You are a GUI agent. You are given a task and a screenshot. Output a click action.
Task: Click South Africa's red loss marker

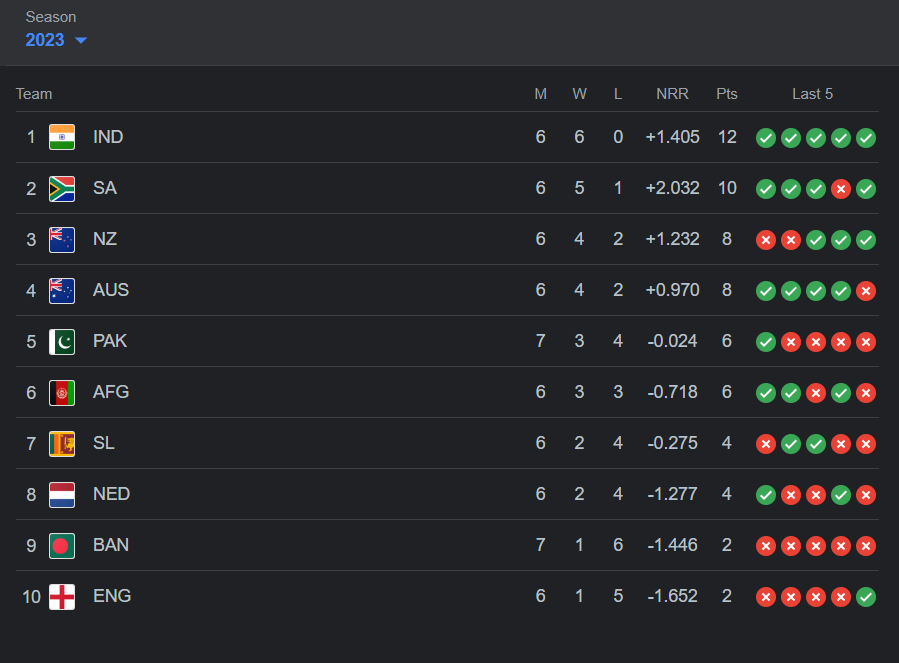(x=841, y=189)
